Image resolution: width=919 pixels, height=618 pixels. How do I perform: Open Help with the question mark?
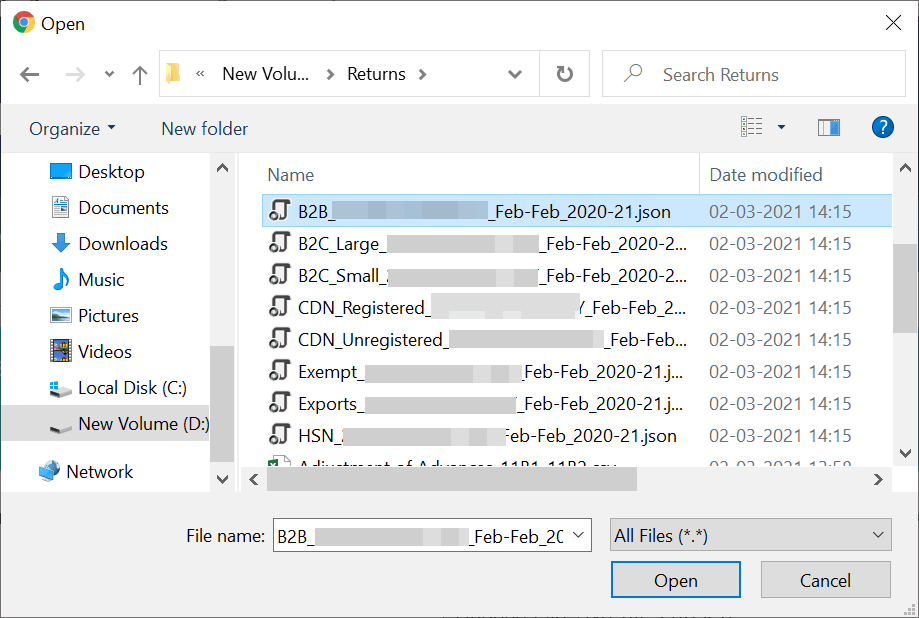(x=883, y=127)
